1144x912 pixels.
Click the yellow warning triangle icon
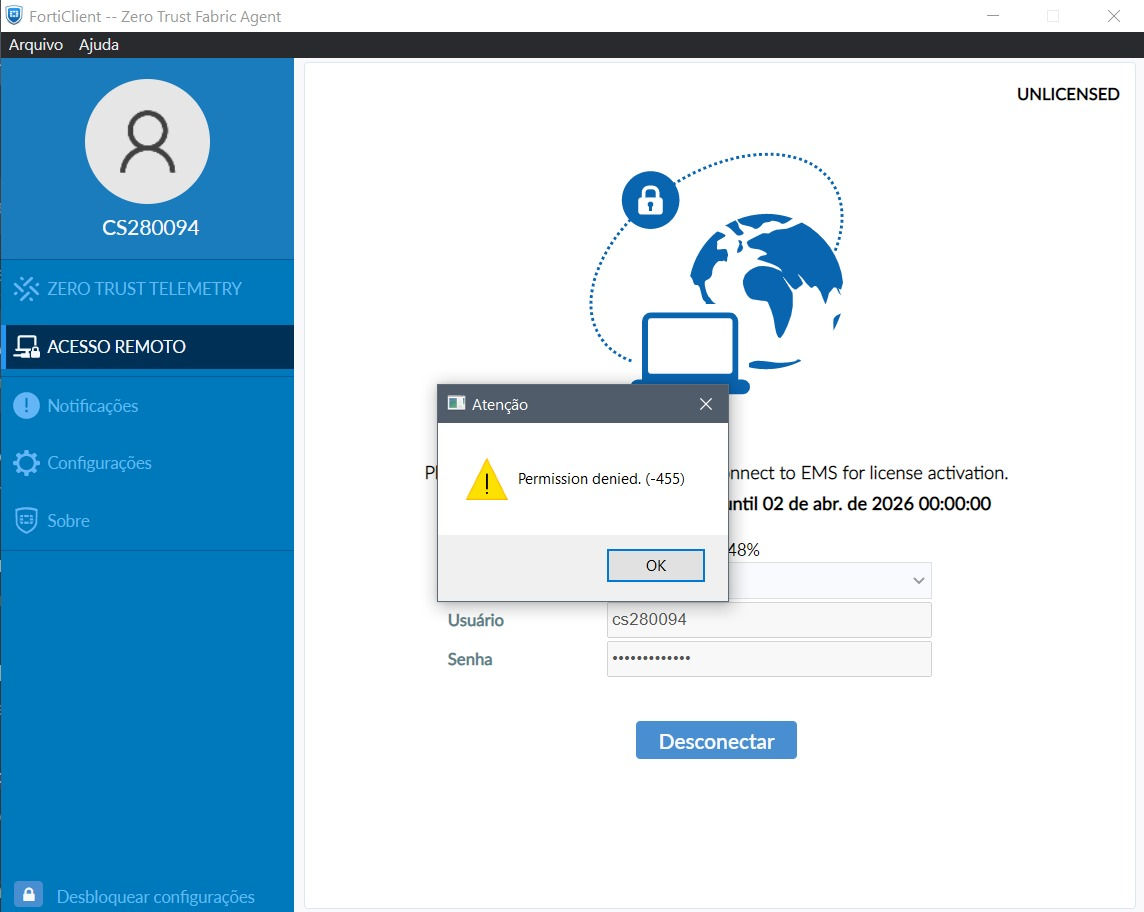[487, 479]
